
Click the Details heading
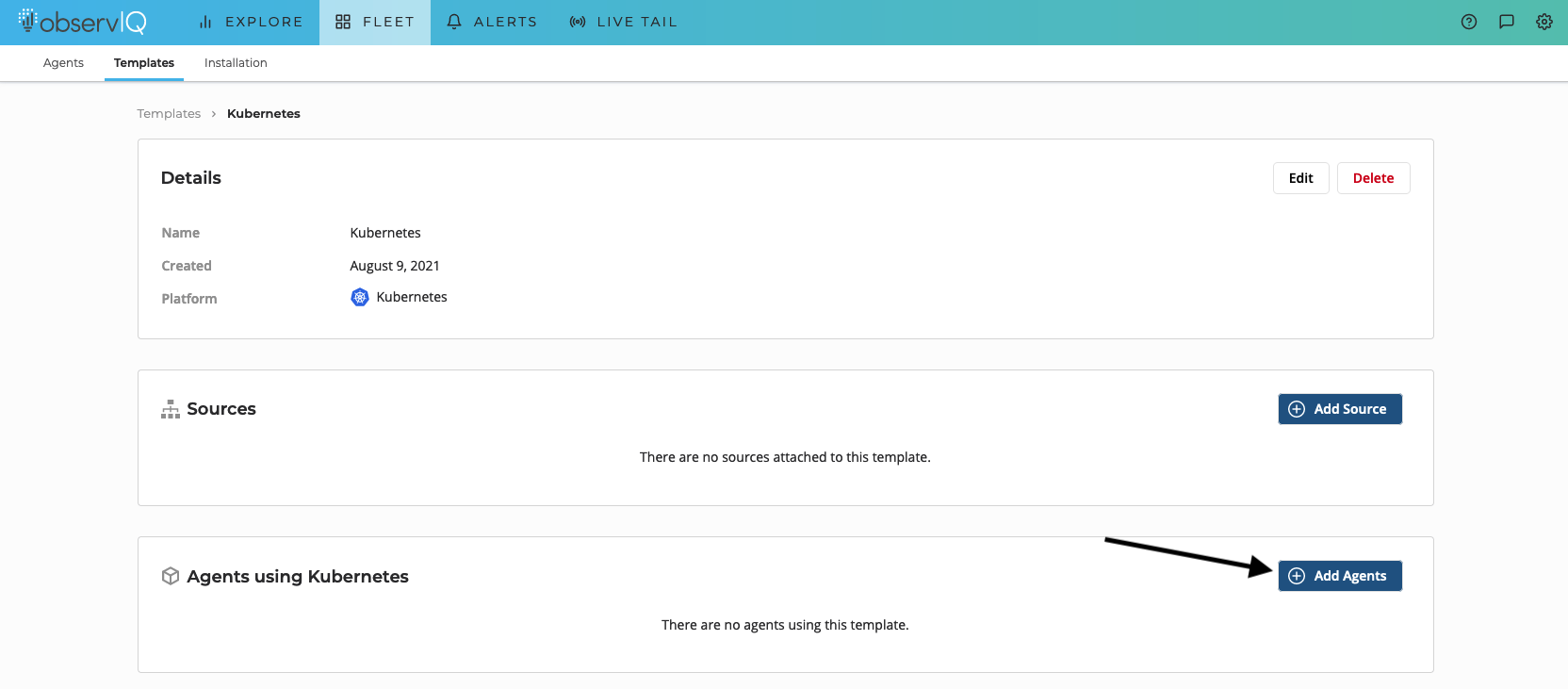pos(191,178)
